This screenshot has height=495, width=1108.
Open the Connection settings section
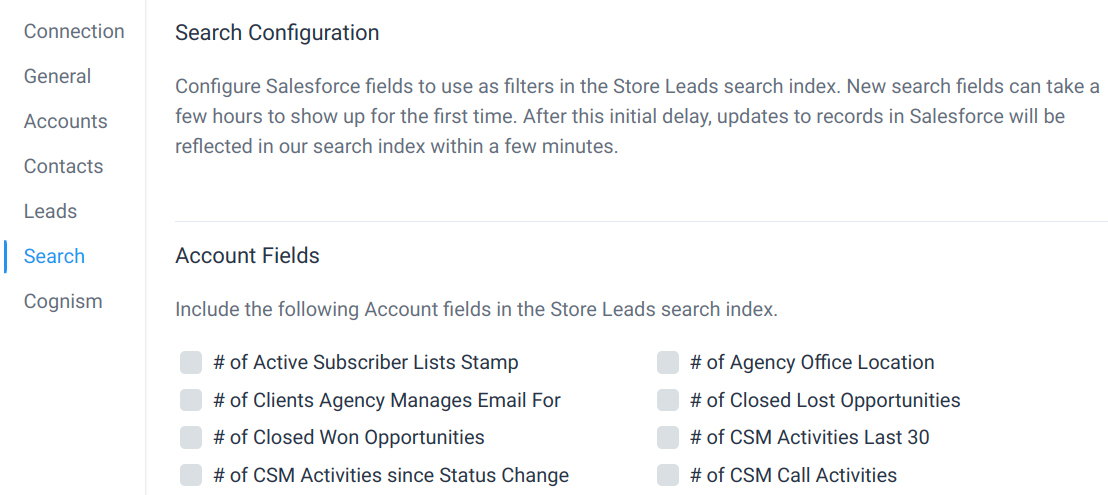pyautogui.click(x=74, y=31)
